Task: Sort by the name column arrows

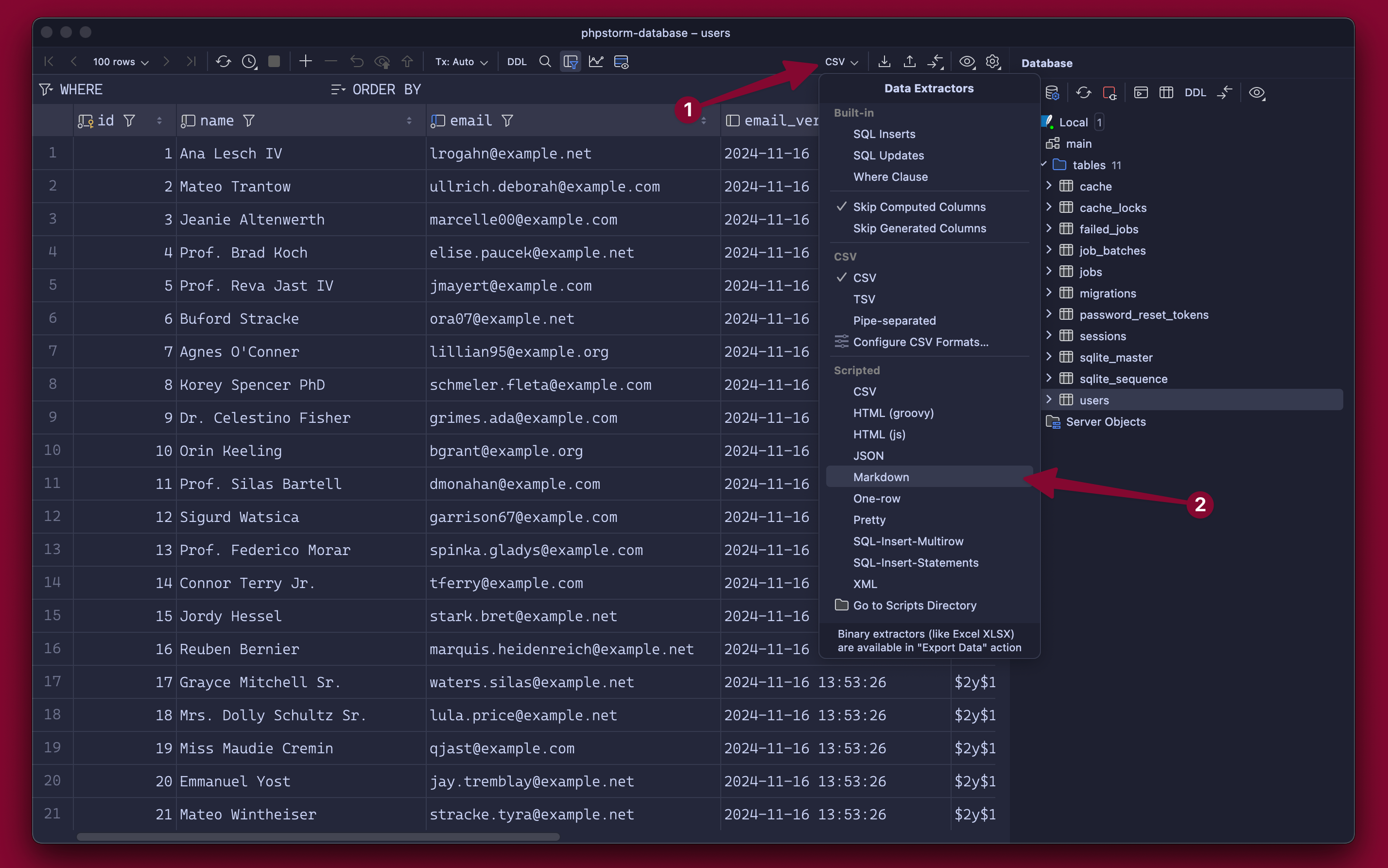Action: click(409, 121)
